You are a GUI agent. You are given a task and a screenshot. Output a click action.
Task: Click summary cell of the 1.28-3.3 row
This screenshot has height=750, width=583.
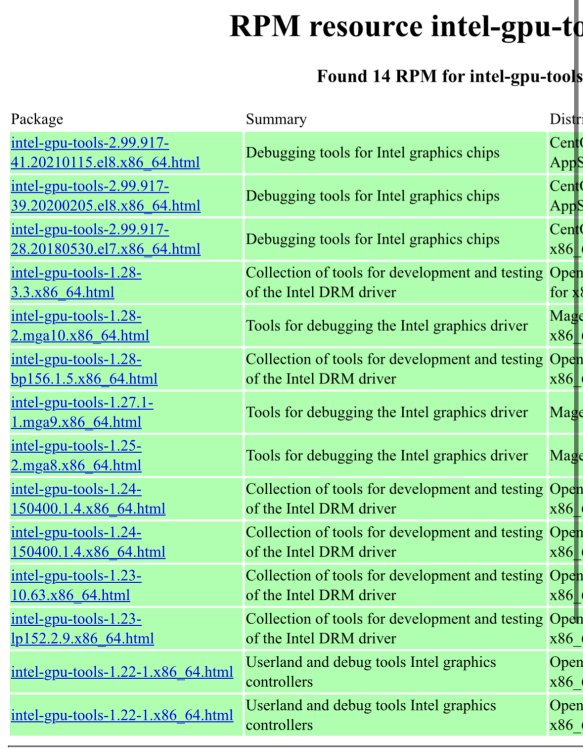[x=395, y=282]
